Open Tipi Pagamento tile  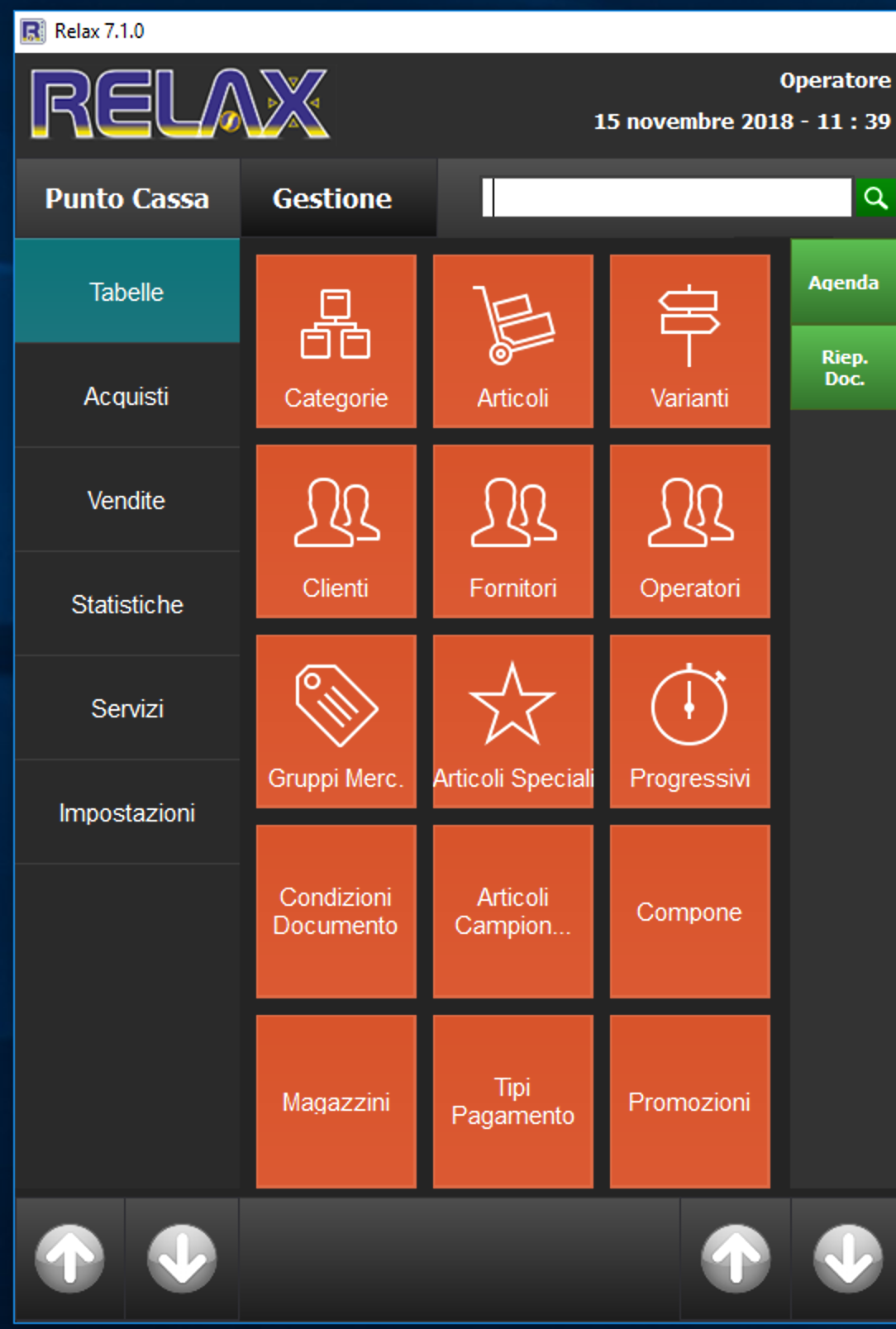click(x=512, y=1102)
